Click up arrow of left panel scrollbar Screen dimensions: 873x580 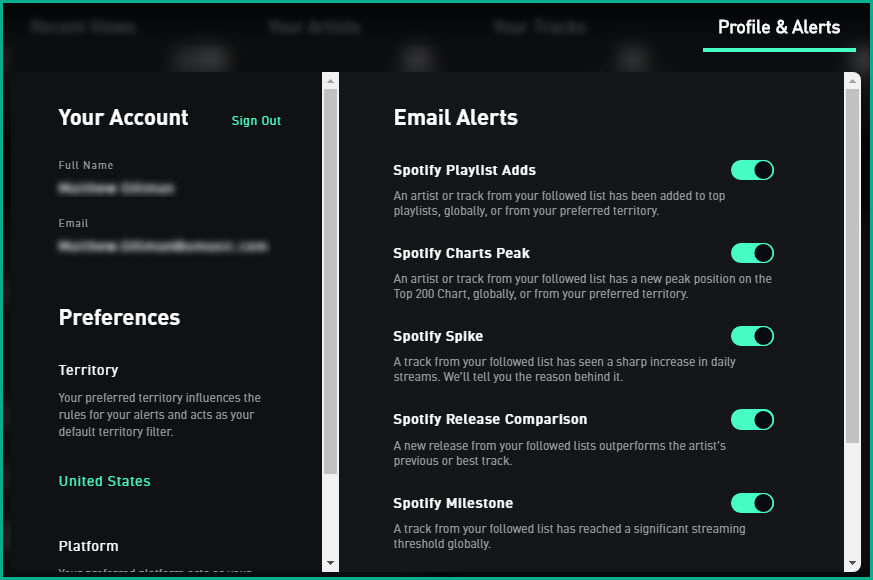point(330,81)
